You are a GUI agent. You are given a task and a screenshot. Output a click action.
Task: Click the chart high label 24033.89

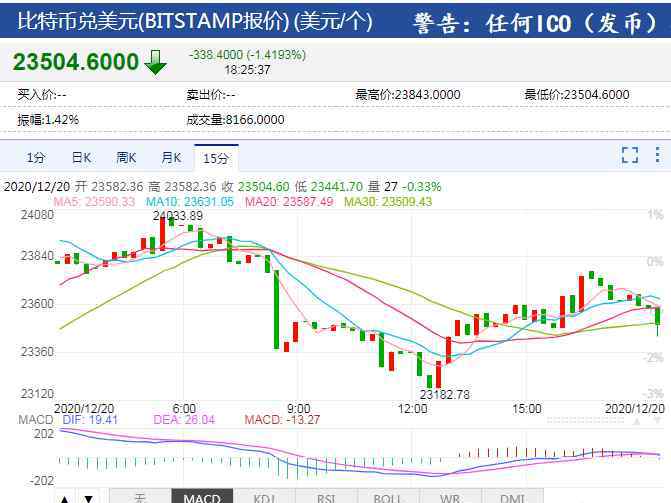(178, 216)
